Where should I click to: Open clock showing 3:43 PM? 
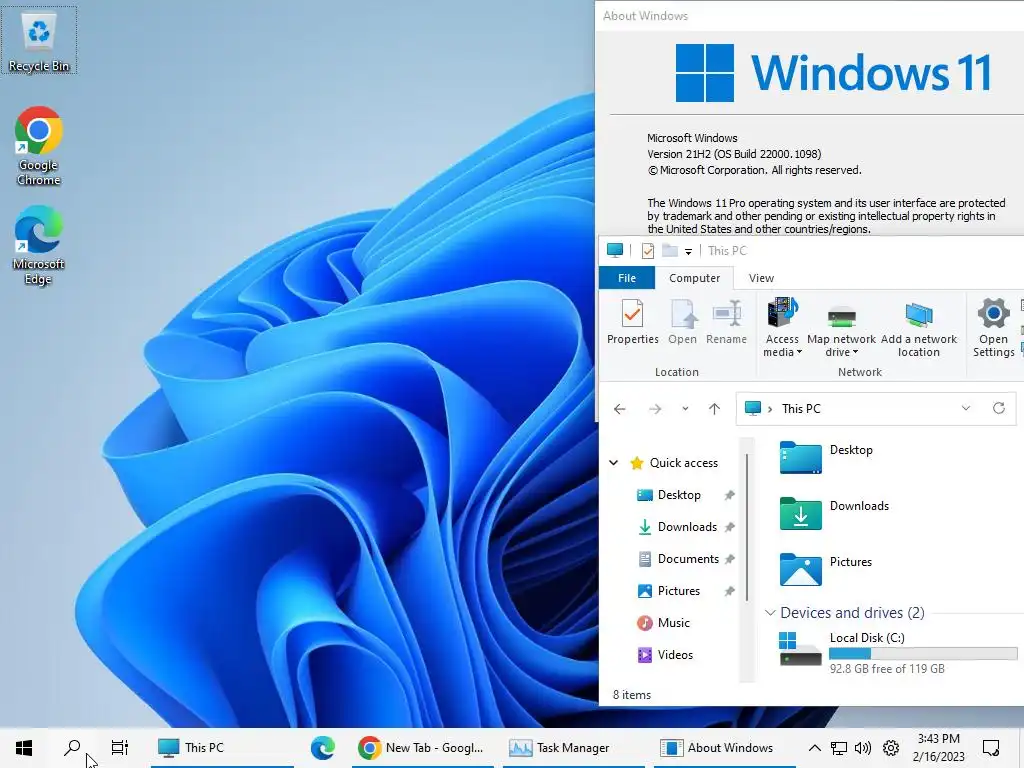pos(938,747)
